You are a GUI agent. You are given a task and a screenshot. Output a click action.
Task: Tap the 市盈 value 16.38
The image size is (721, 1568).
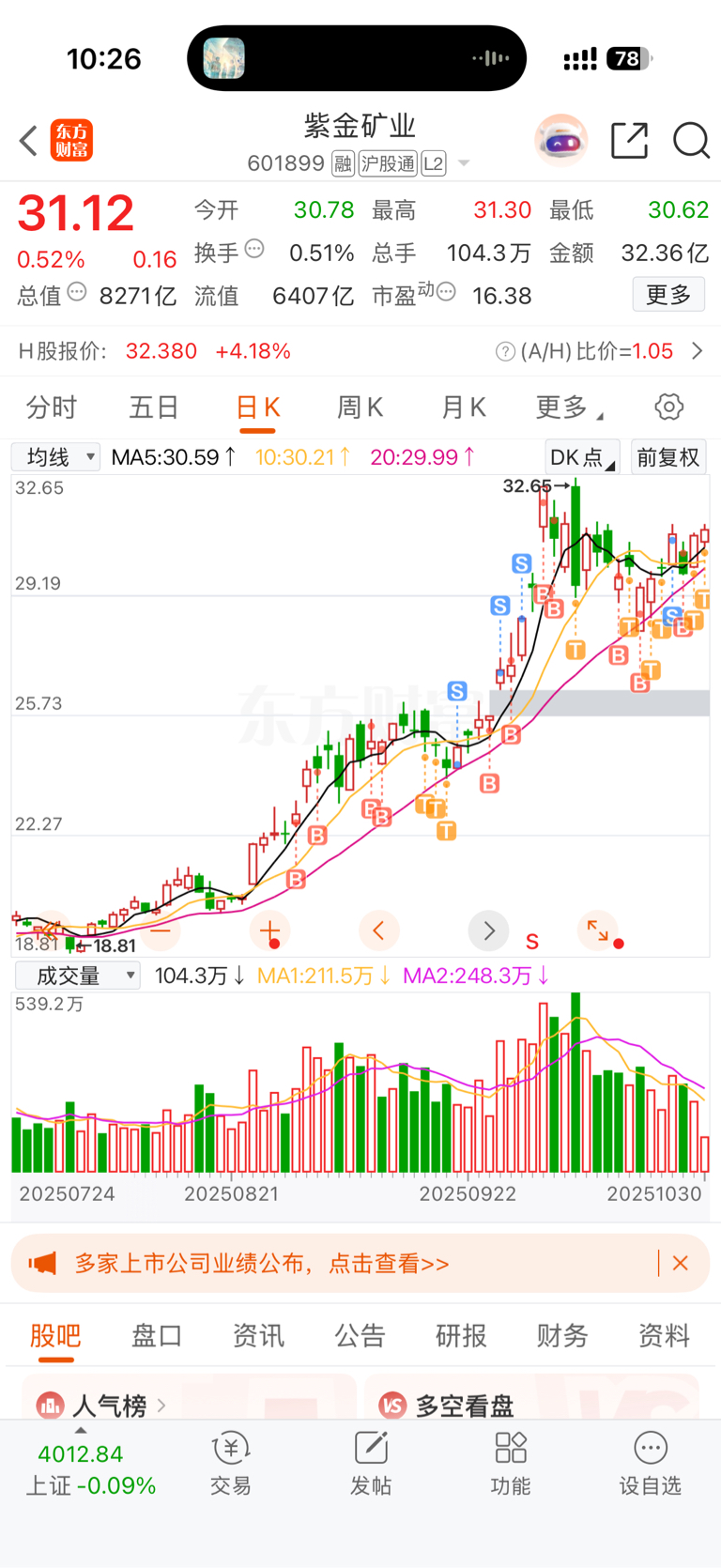point(501,296)
